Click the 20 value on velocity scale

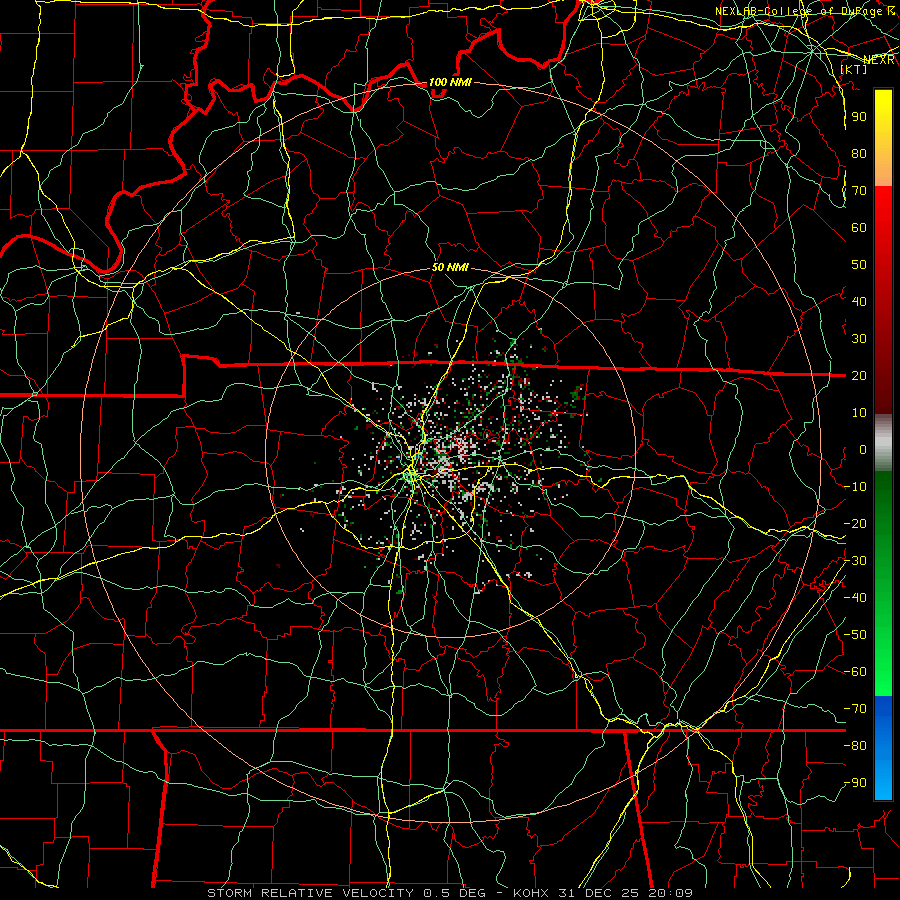pyautogui.click(x=859, y=375)
